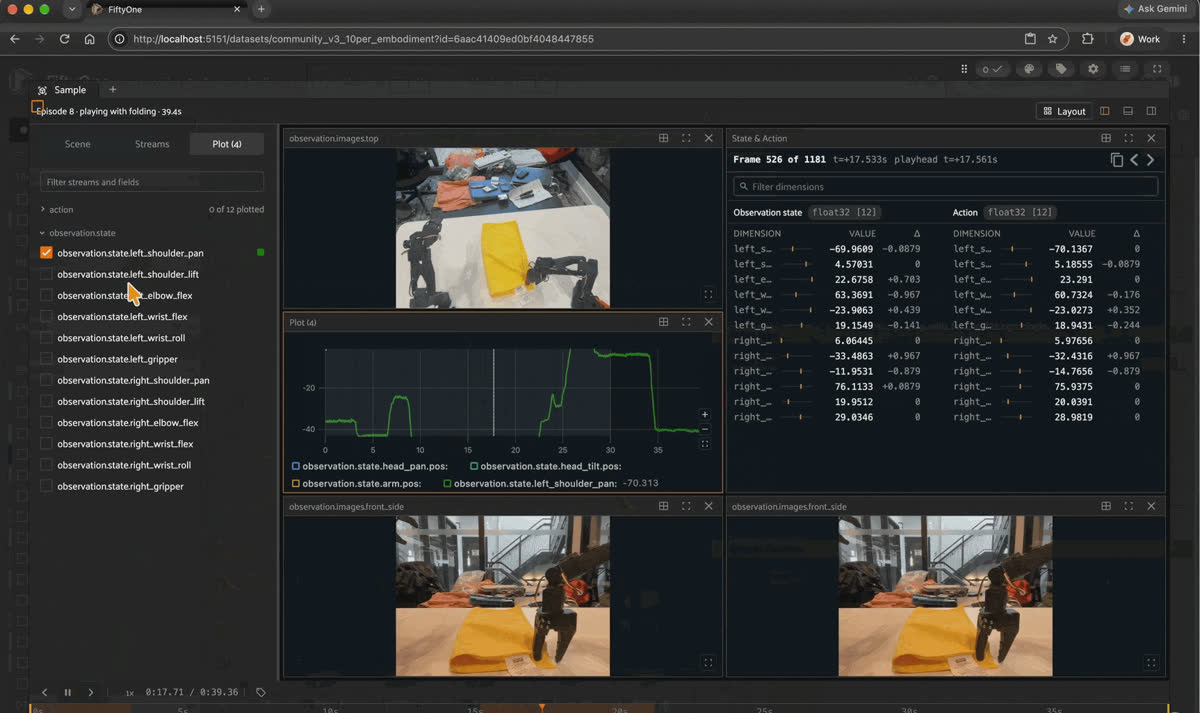Maximize the Plot (4) panel
This screenshot has width=1200, height=713.
(686, 322)
